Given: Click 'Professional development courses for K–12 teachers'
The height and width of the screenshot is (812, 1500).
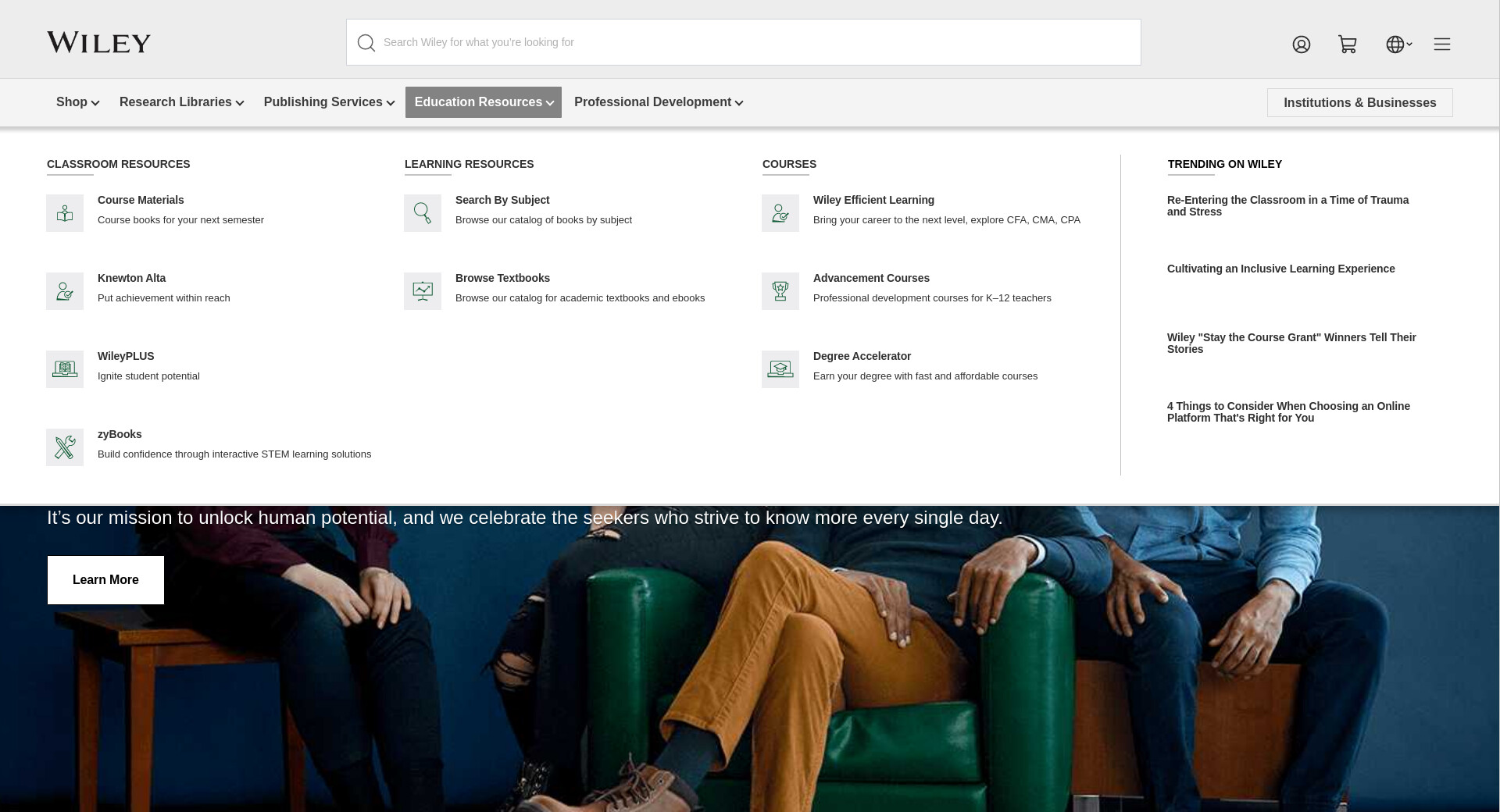Looking at the screenshot, I should [x=932, y=298].
